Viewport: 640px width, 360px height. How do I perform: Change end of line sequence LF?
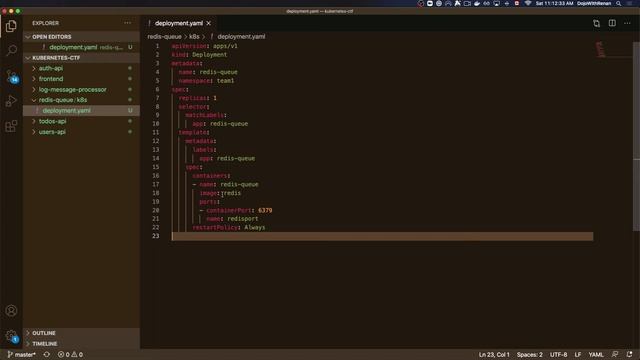pos(578,355)
